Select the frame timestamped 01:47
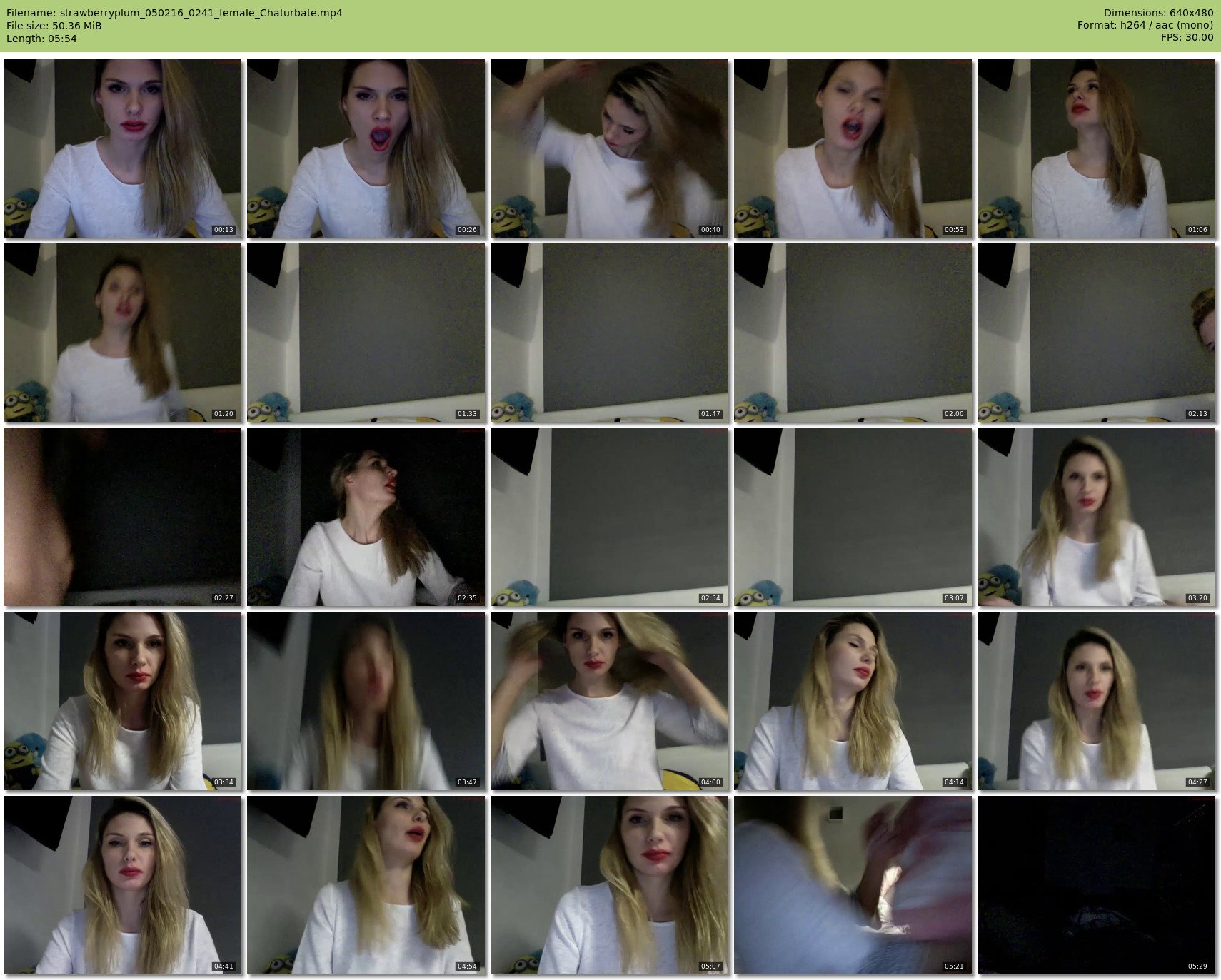This screenshot has width=1221, height=980. (x=610, y=333)
